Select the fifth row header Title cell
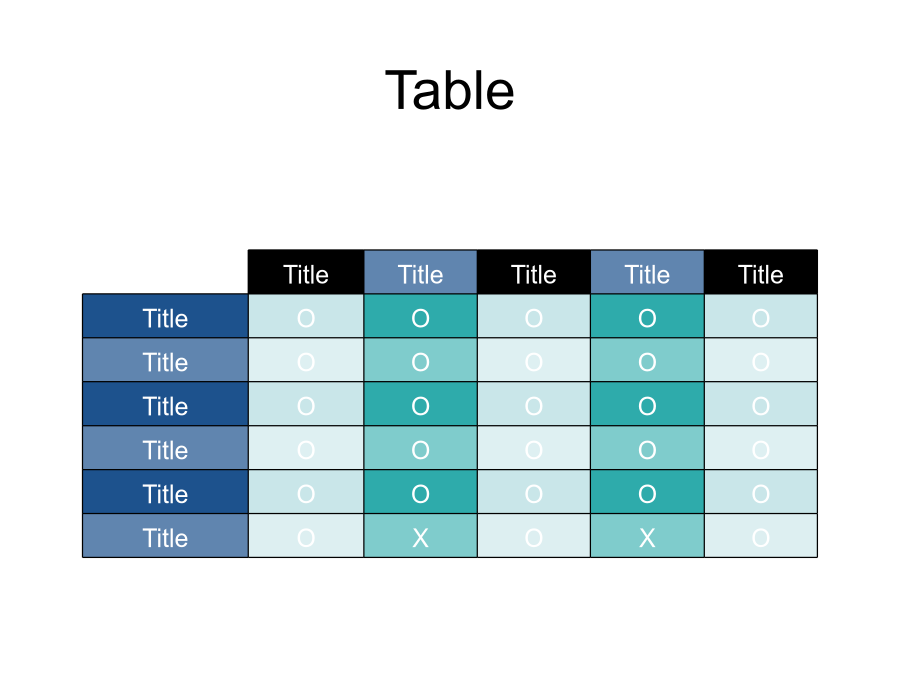Screen dimensions: 900x675 click(x=165, y=493)
